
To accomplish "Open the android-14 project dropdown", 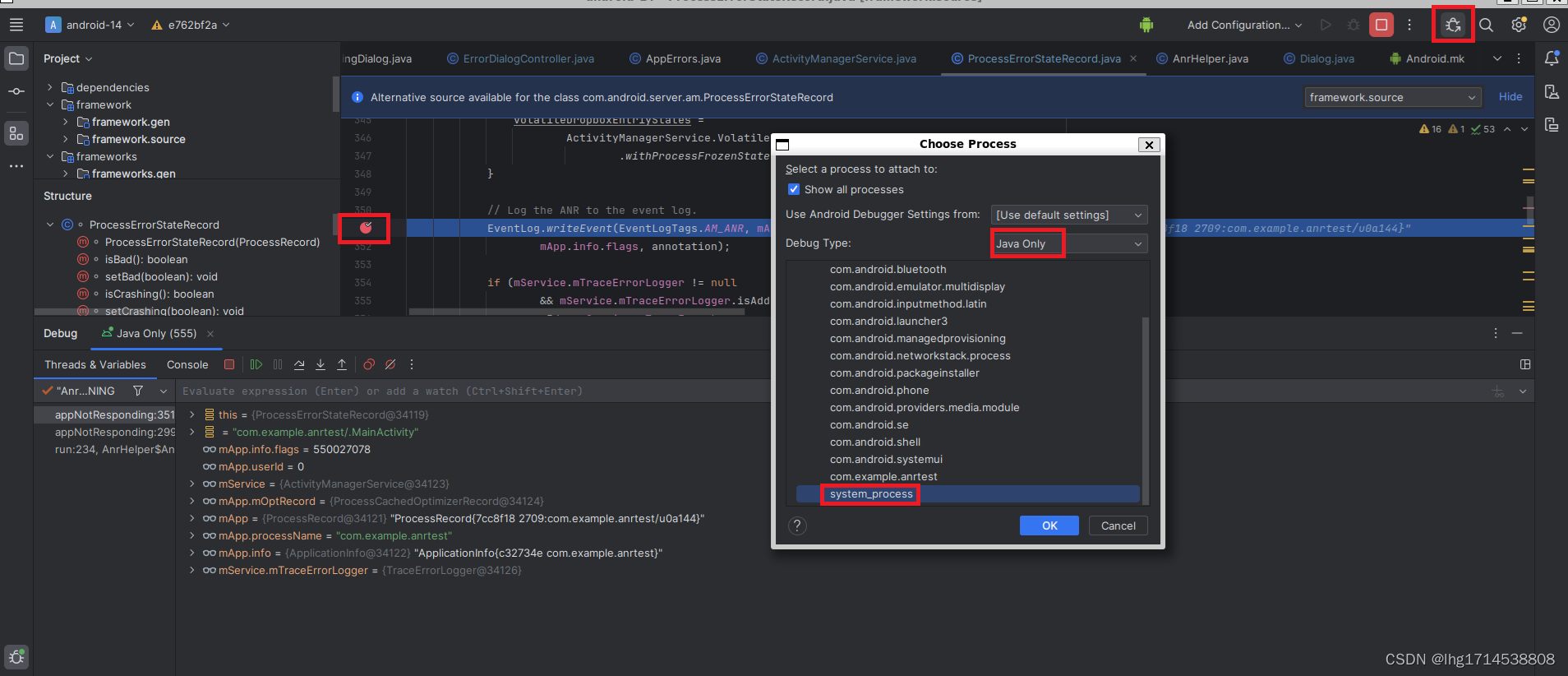I will coord(90,25).
